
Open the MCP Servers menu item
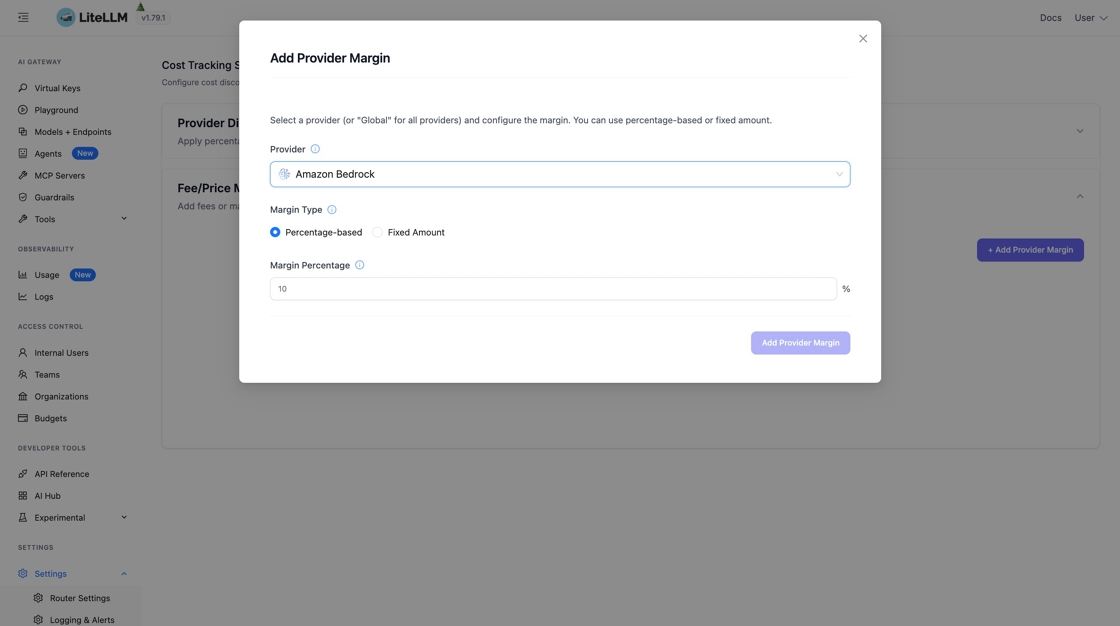click(59, 175)
